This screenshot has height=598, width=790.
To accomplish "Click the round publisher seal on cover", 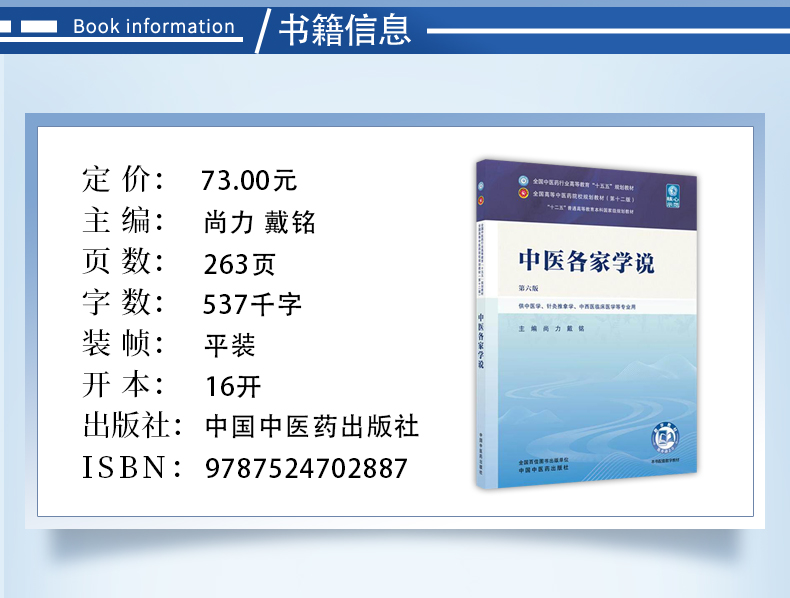I will (665, 437).
